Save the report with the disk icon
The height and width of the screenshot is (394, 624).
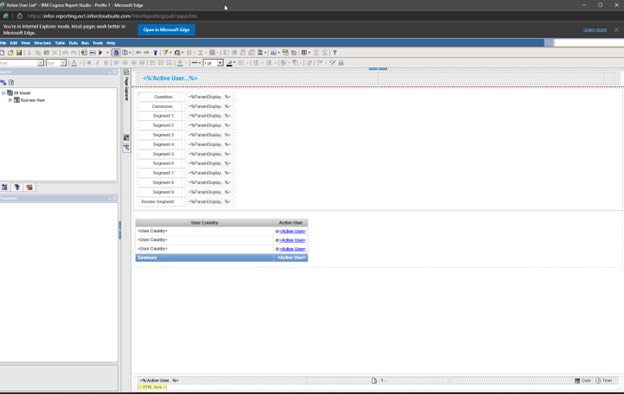coord(19,53)
